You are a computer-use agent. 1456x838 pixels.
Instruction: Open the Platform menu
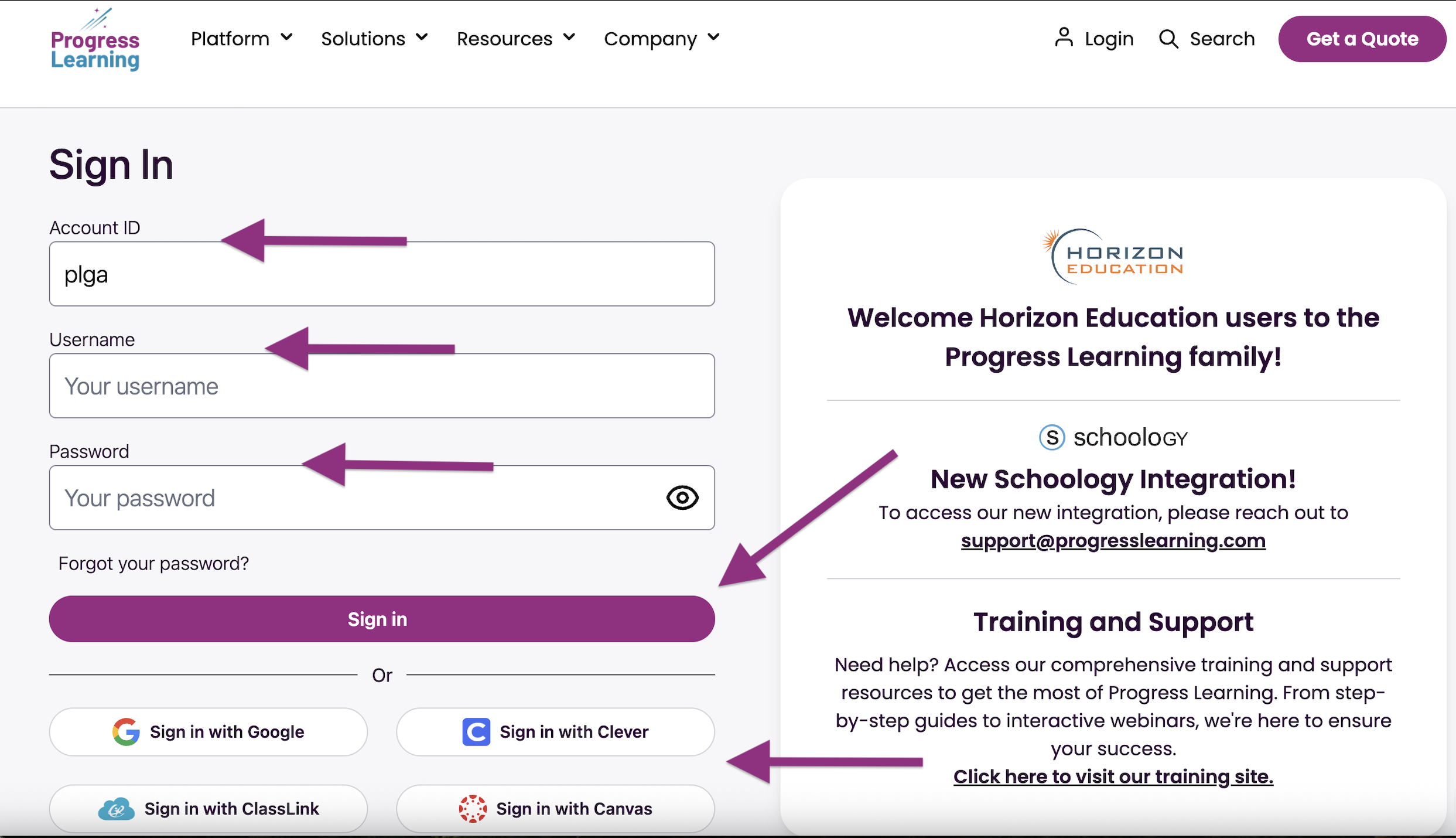[x=242, y=39]
